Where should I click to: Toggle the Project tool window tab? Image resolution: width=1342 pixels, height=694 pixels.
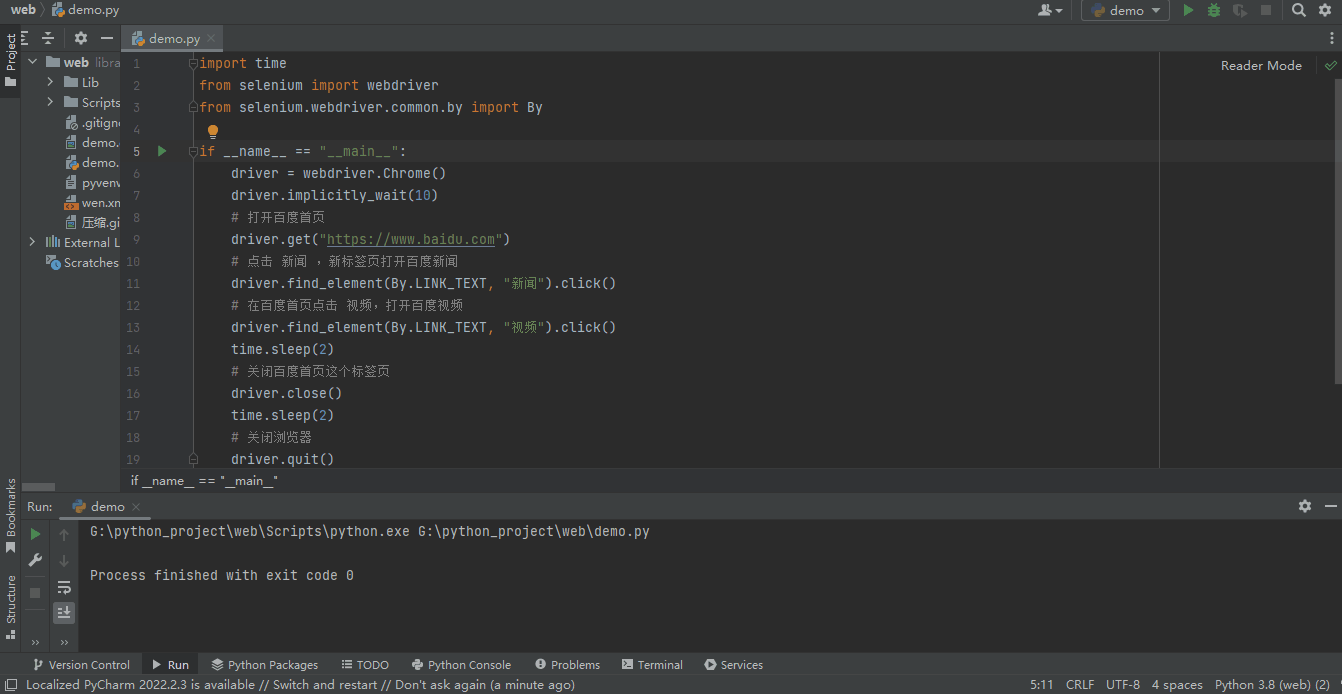[10, 59]
